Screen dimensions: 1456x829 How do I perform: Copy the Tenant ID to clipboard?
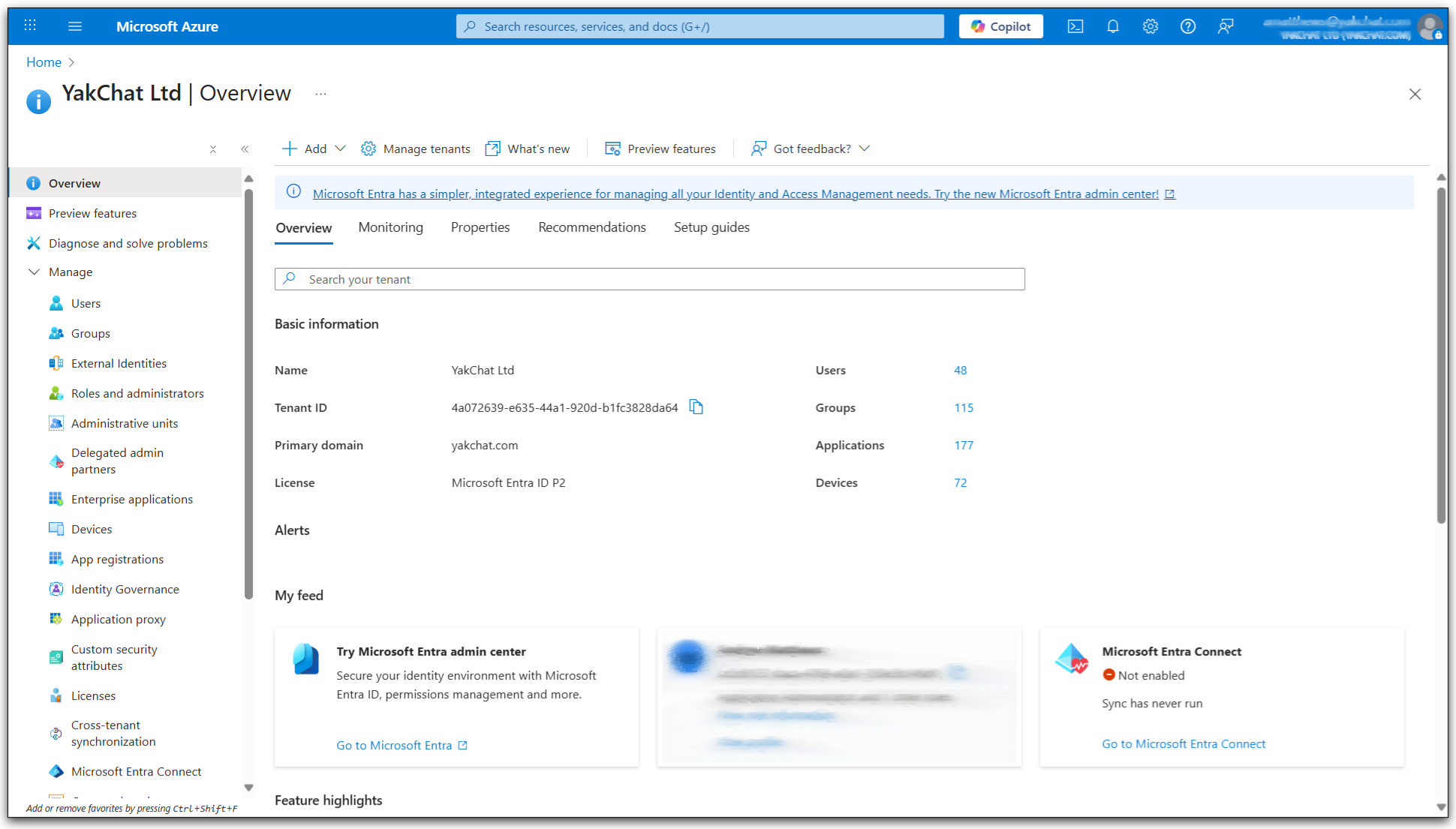[x=696, y=407]
